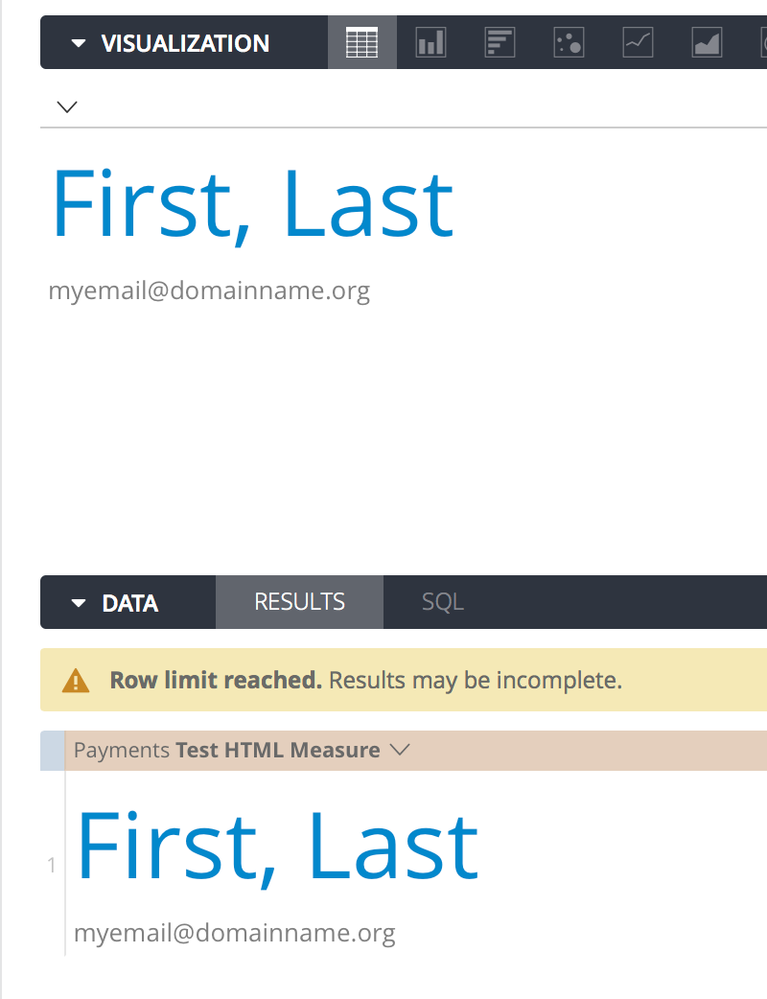Click First, Last link in data row
767x999 pixels.
tap(277, 847)
